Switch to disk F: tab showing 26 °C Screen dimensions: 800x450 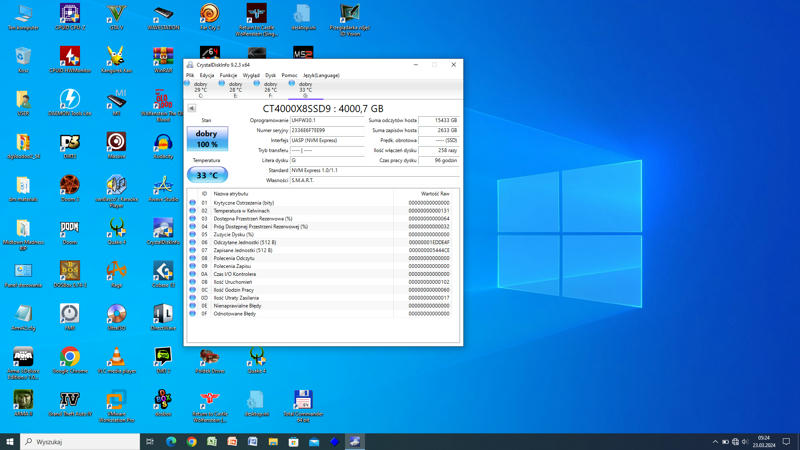[x=270, y=89]
